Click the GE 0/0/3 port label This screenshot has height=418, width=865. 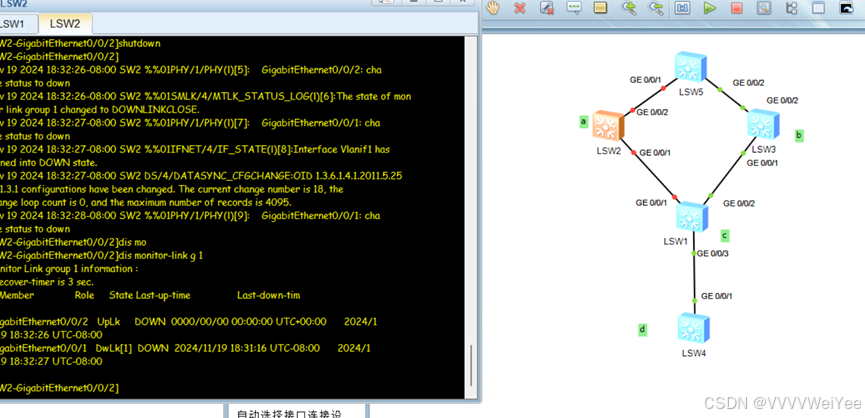click(x=713, y=254)
